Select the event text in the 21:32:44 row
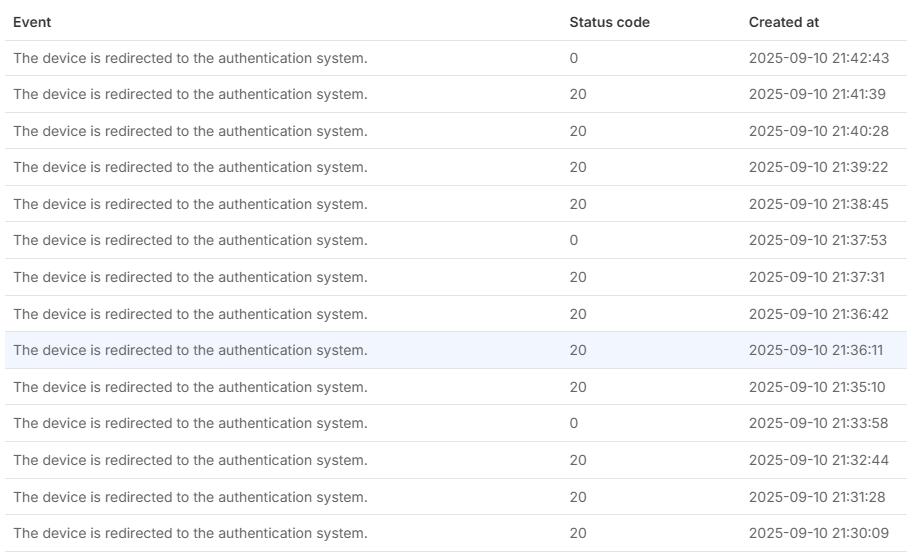The height and width of the screenshot is (556, 915). (190, 460)
